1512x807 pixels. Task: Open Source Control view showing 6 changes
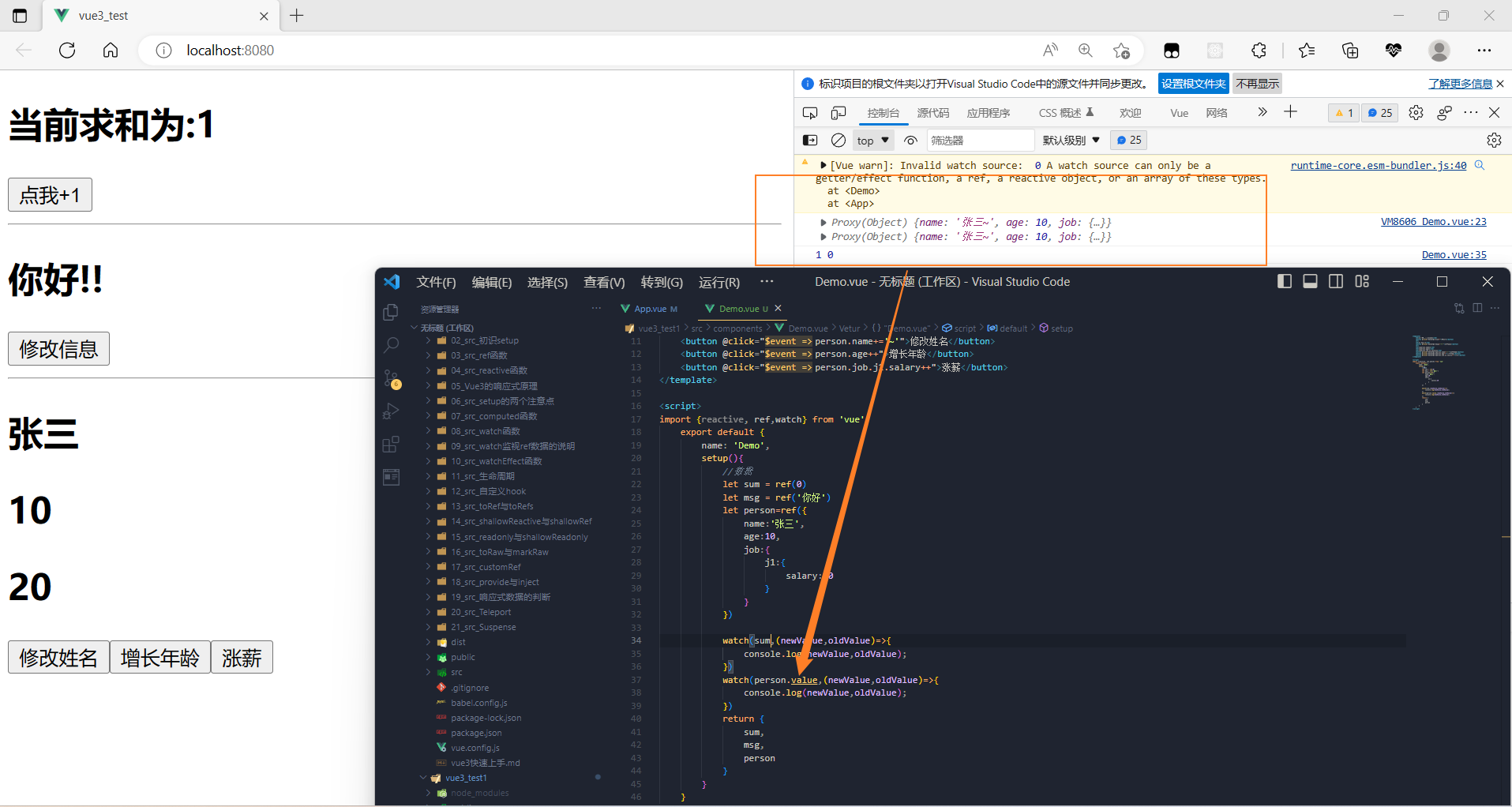391,379
